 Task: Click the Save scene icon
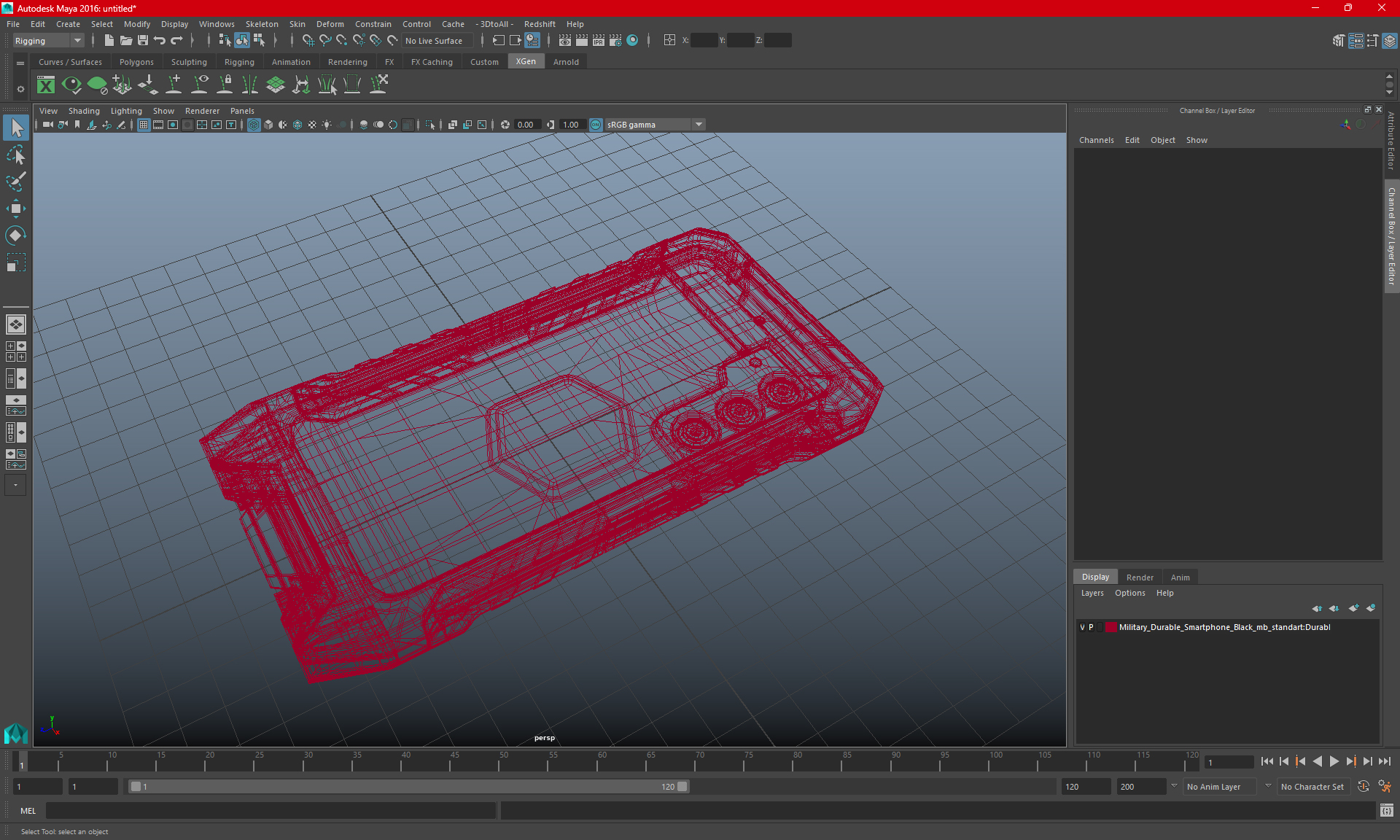coord(143,41)
